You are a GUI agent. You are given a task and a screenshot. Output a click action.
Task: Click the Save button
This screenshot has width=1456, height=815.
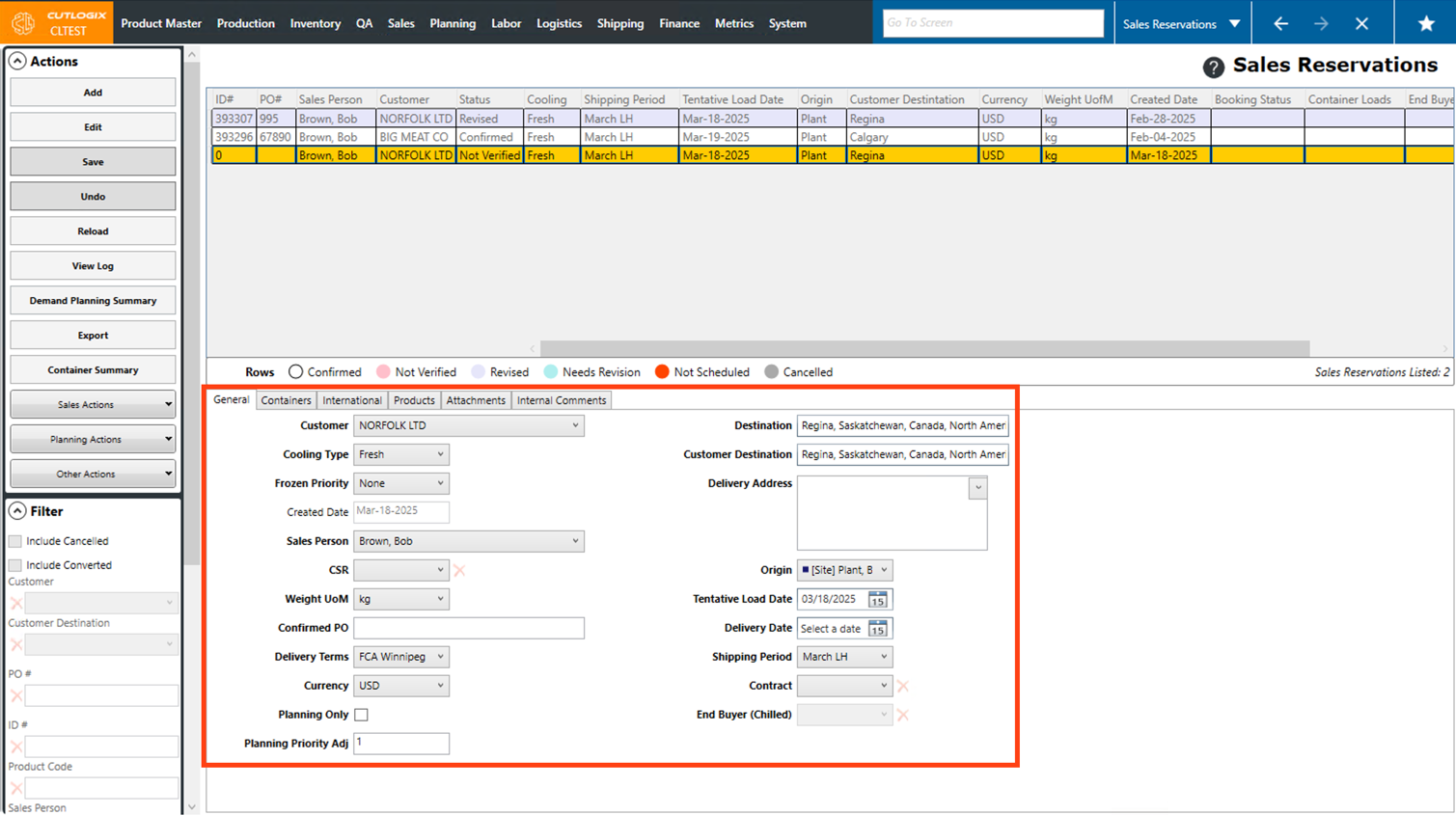(x=93, y=162)
